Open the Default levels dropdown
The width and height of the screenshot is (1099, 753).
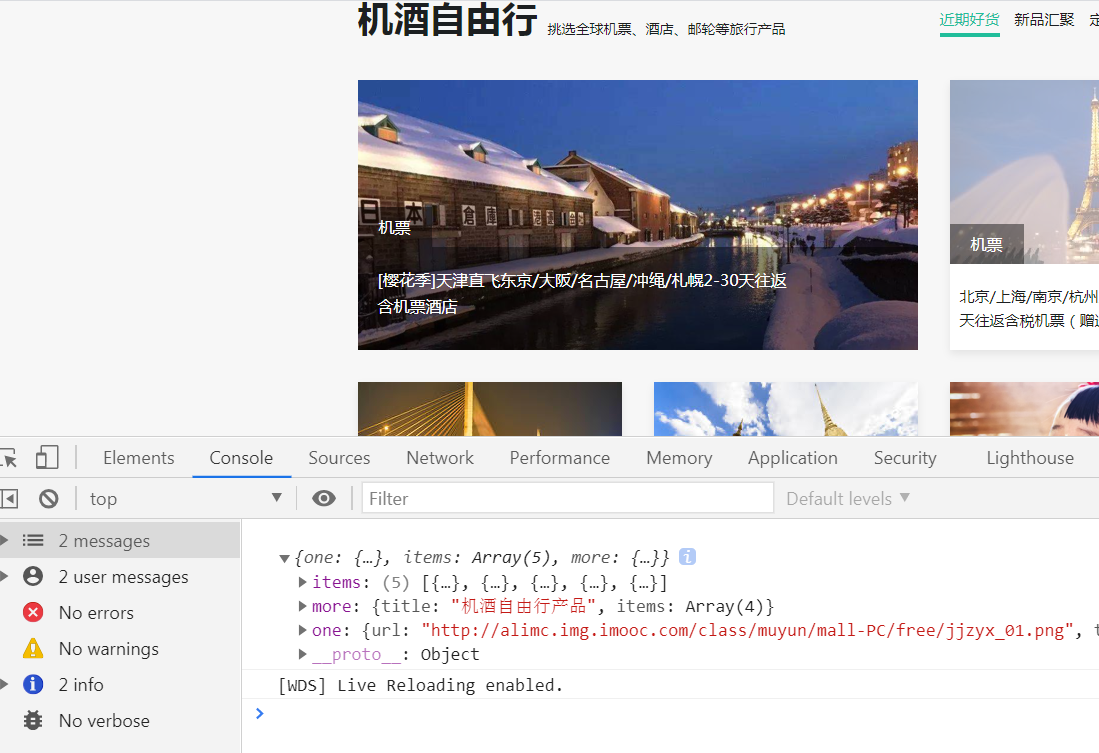[x=847, y=498]
